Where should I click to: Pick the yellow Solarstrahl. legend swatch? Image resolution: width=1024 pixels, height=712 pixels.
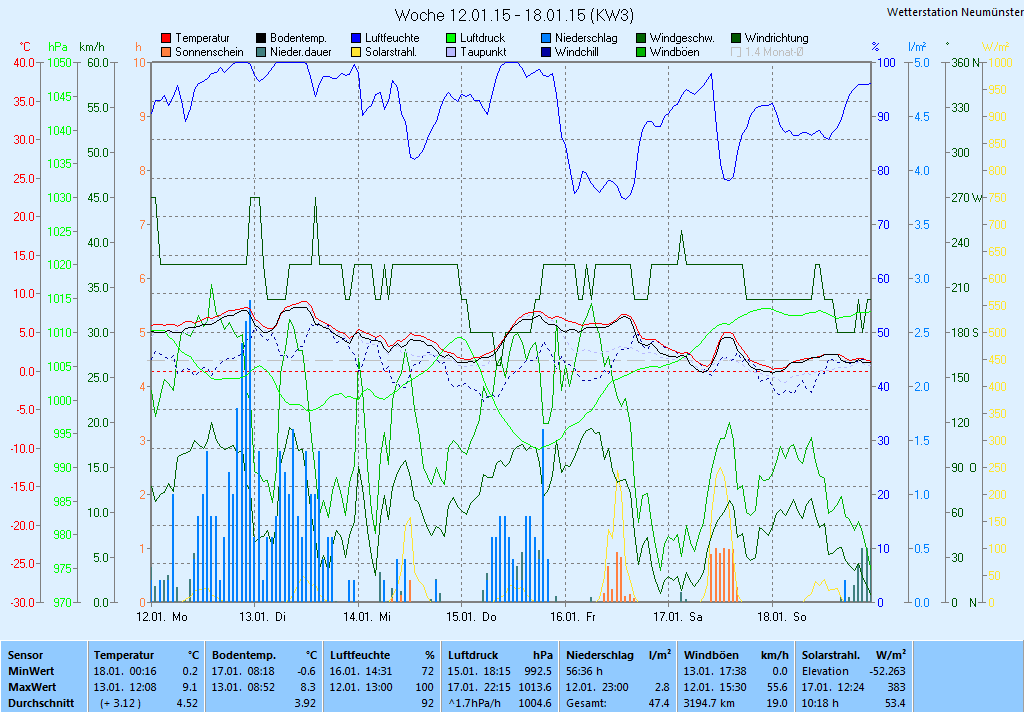click(x=356, y=52)
